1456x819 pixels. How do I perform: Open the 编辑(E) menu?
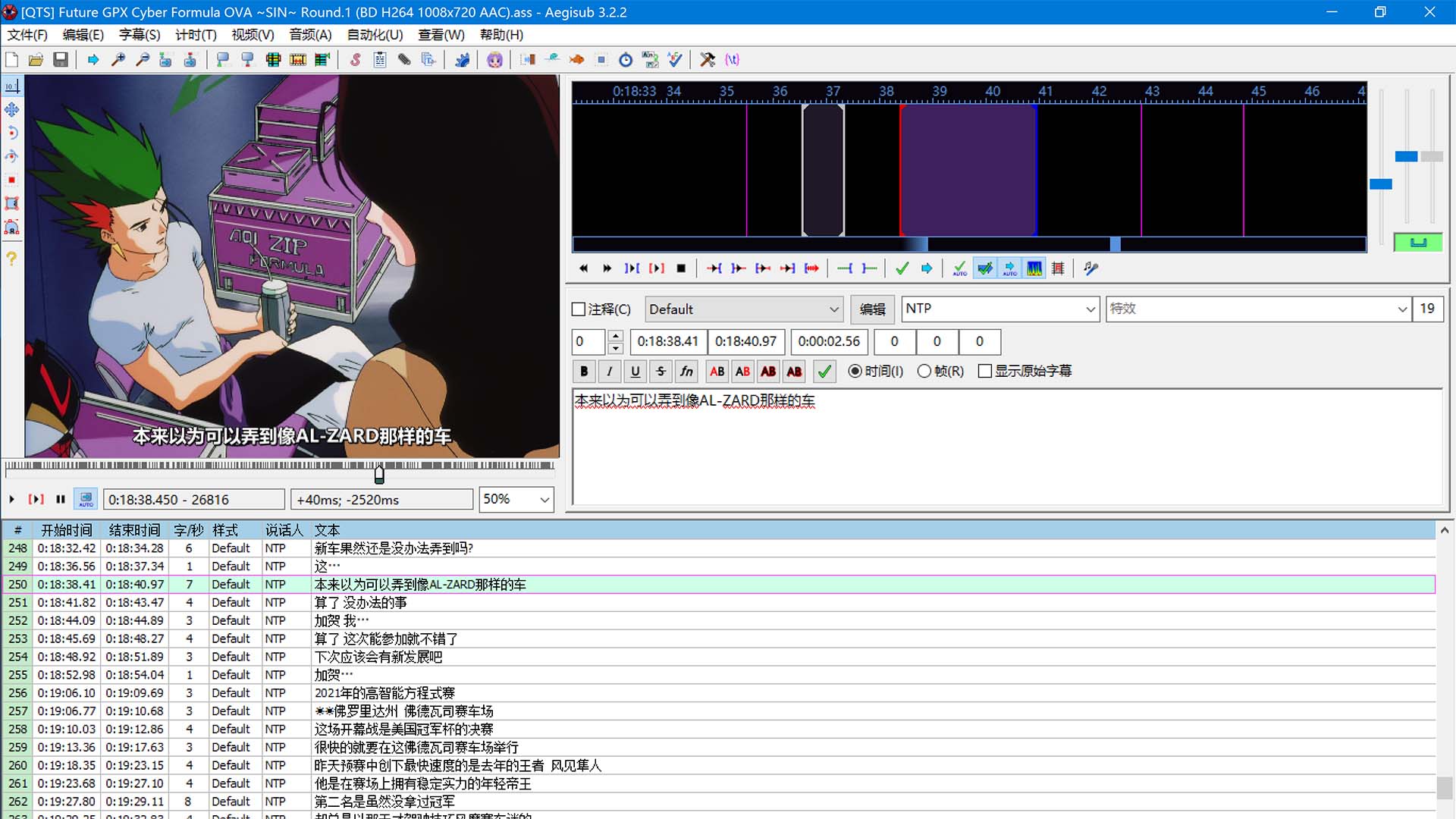83,35
